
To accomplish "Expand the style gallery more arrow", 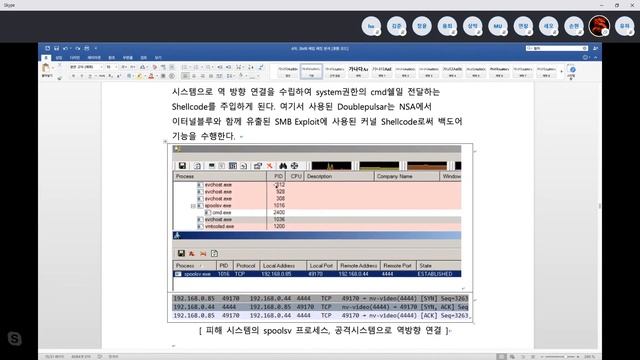I will click(x=562, y=72).
